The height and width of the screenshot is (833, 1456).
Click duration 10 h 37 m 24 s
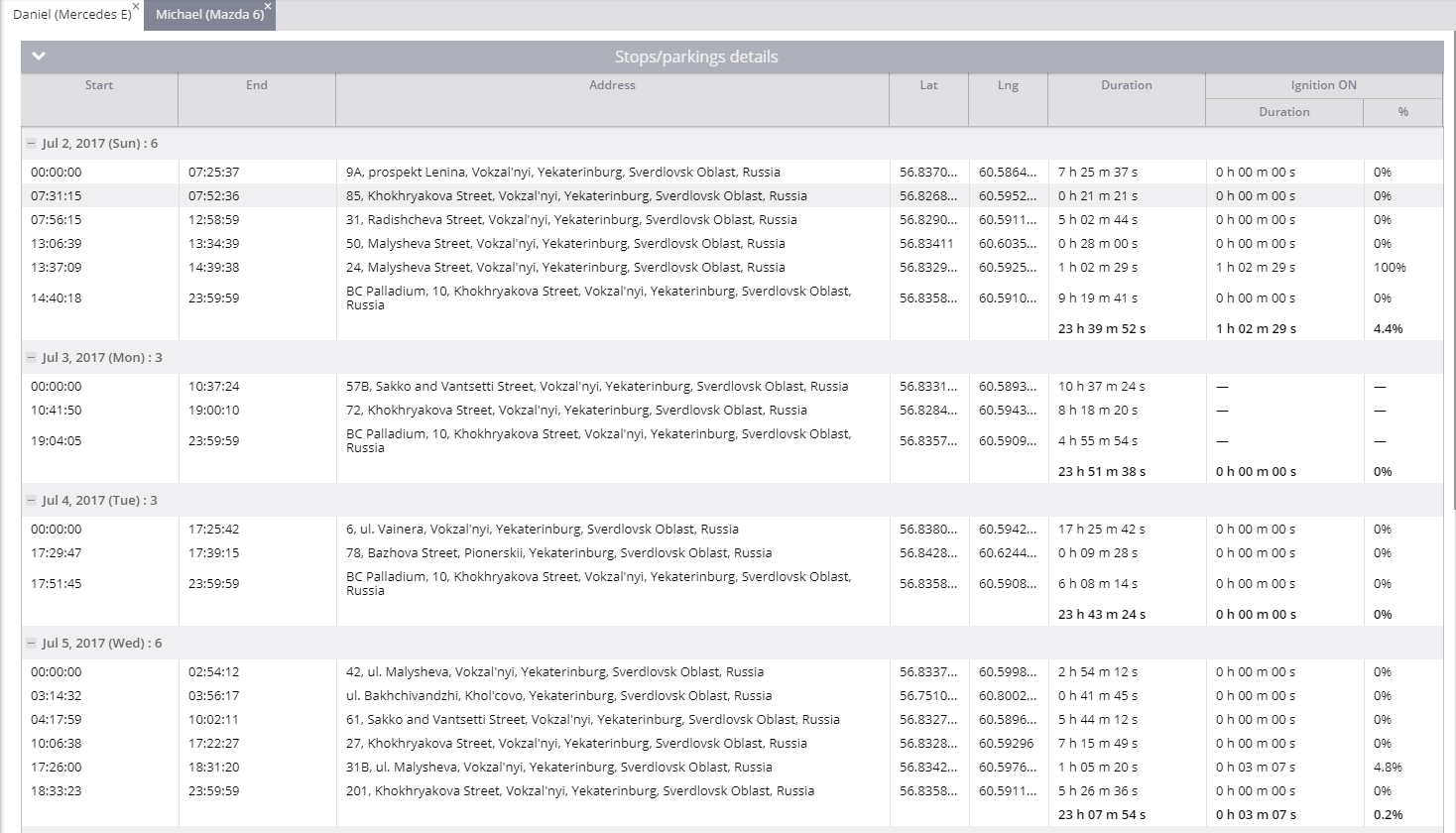(x=1102, y=387)
